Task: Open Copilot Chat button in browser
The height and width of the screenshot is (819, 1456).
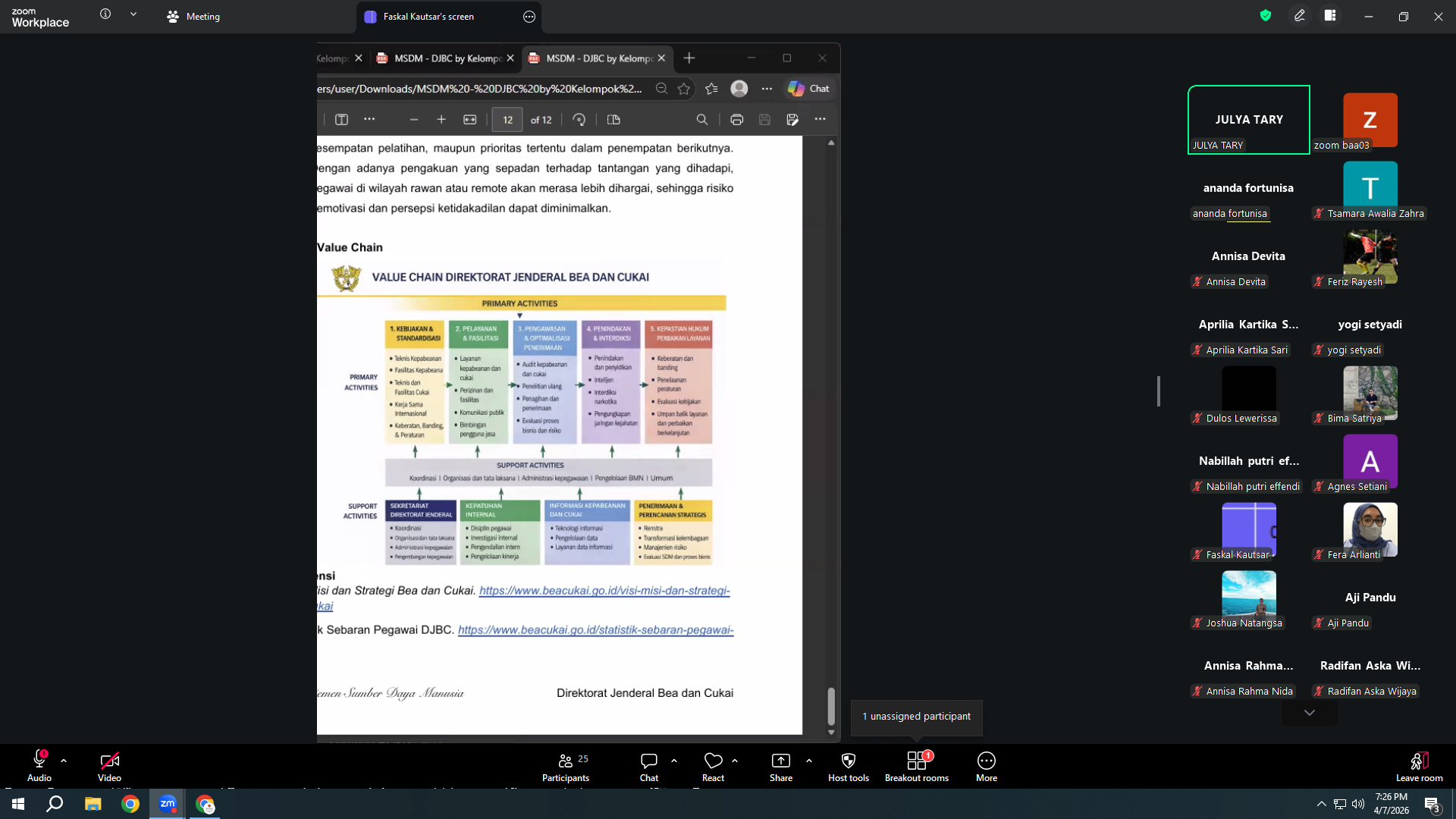Action: tap(809, 89)
